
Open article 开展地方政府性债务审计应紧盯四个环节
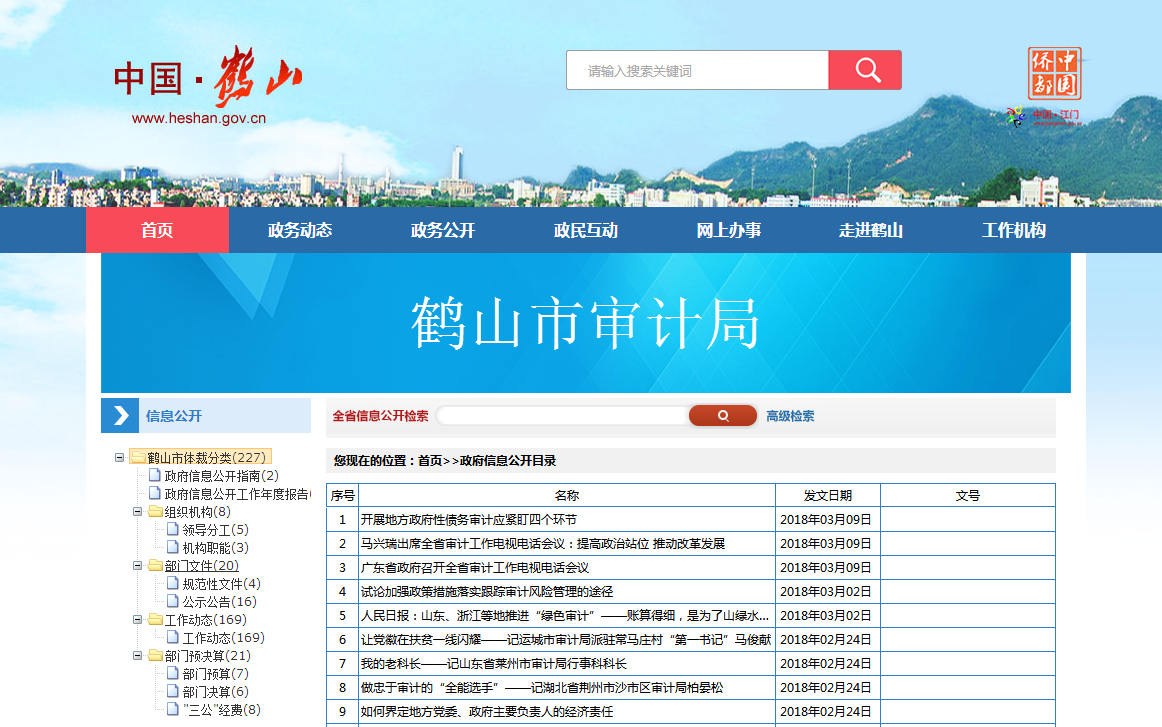point(468,520)
